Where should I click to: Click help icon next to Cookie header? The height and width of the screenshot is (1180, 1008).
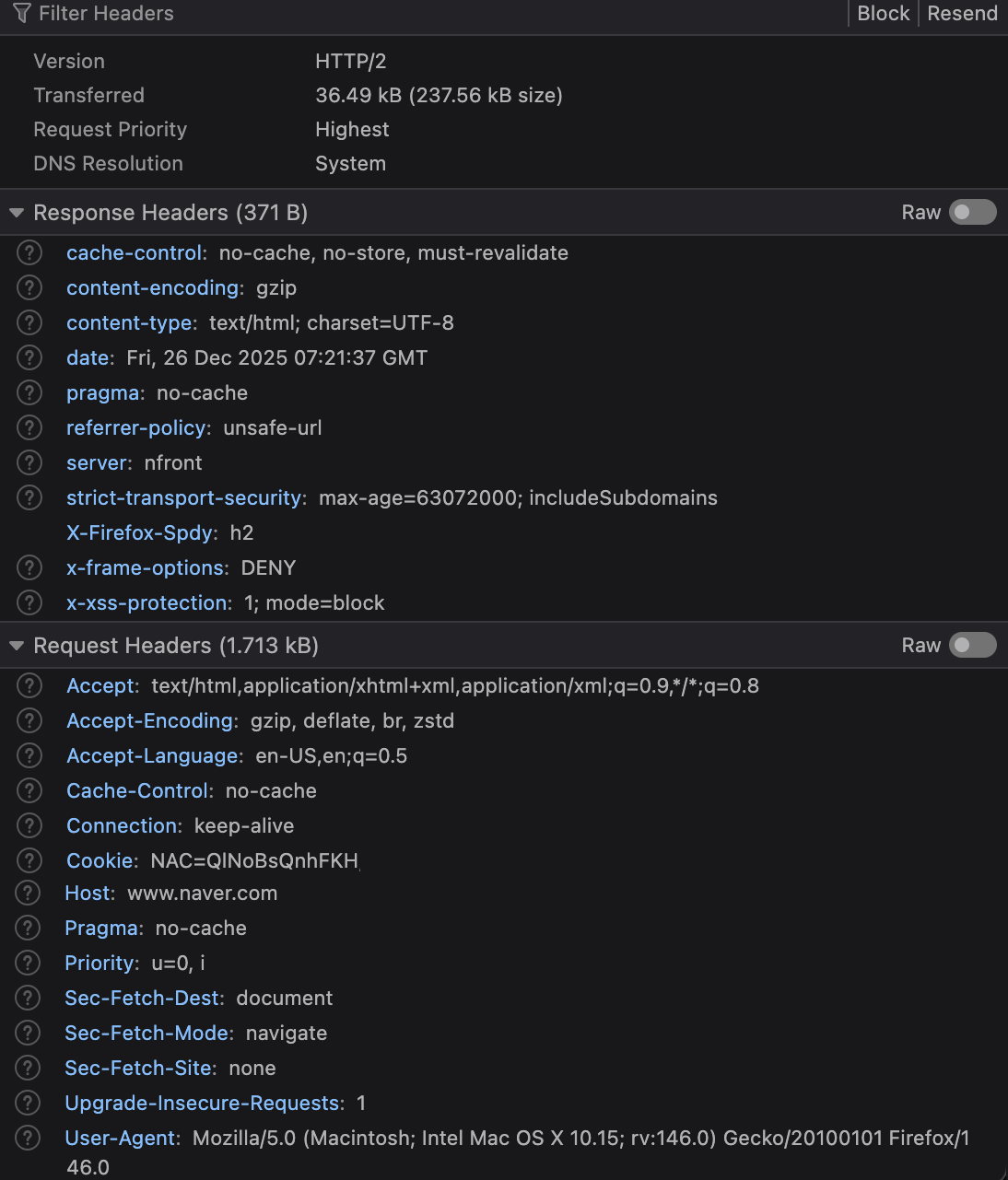(x=29, y=860)
